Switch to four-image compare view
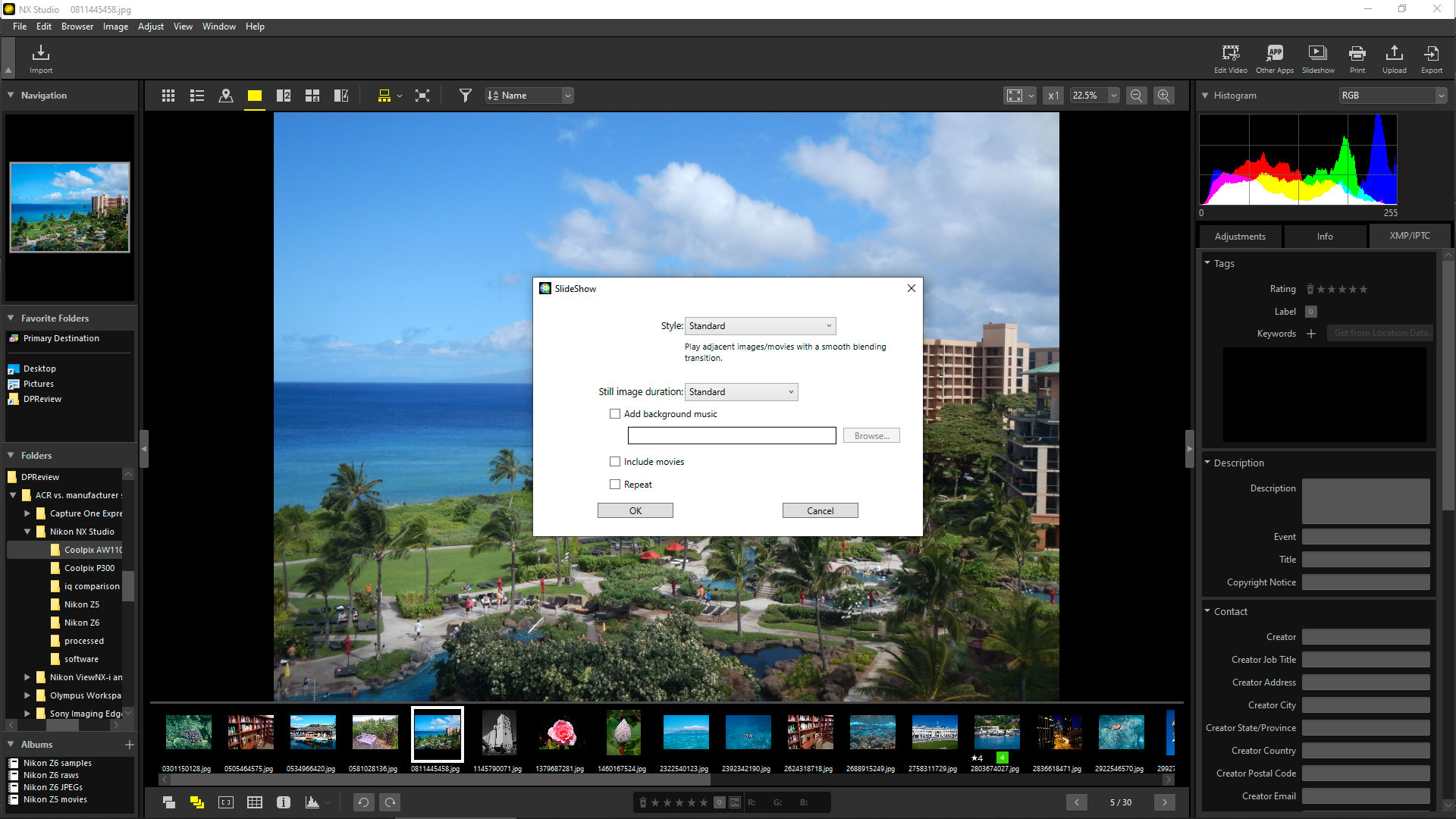1456x819 pixels. coord(312,96)
